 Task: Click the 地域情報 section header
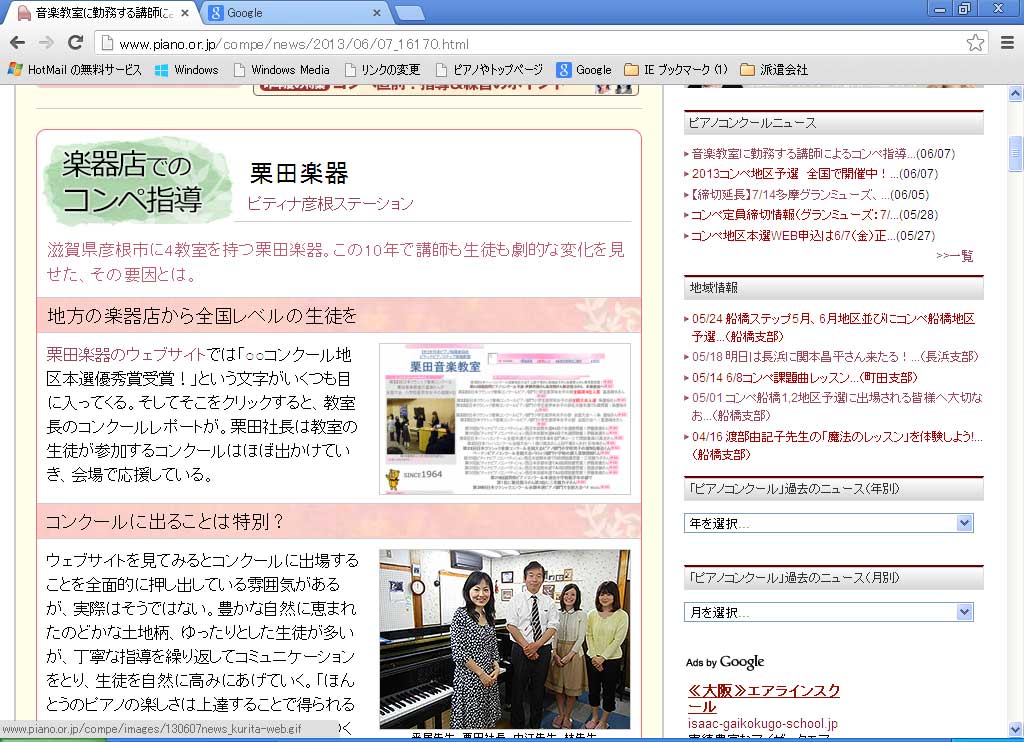[x=833, y=287]
